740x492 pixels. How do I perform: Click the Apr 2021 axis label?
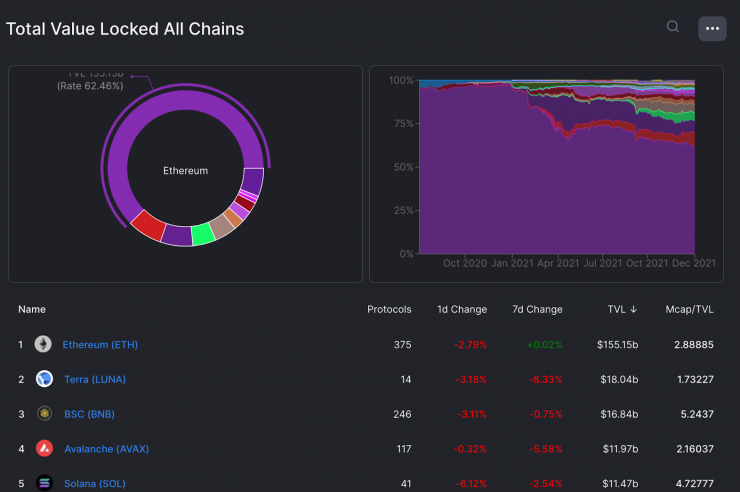coord(558,263)
